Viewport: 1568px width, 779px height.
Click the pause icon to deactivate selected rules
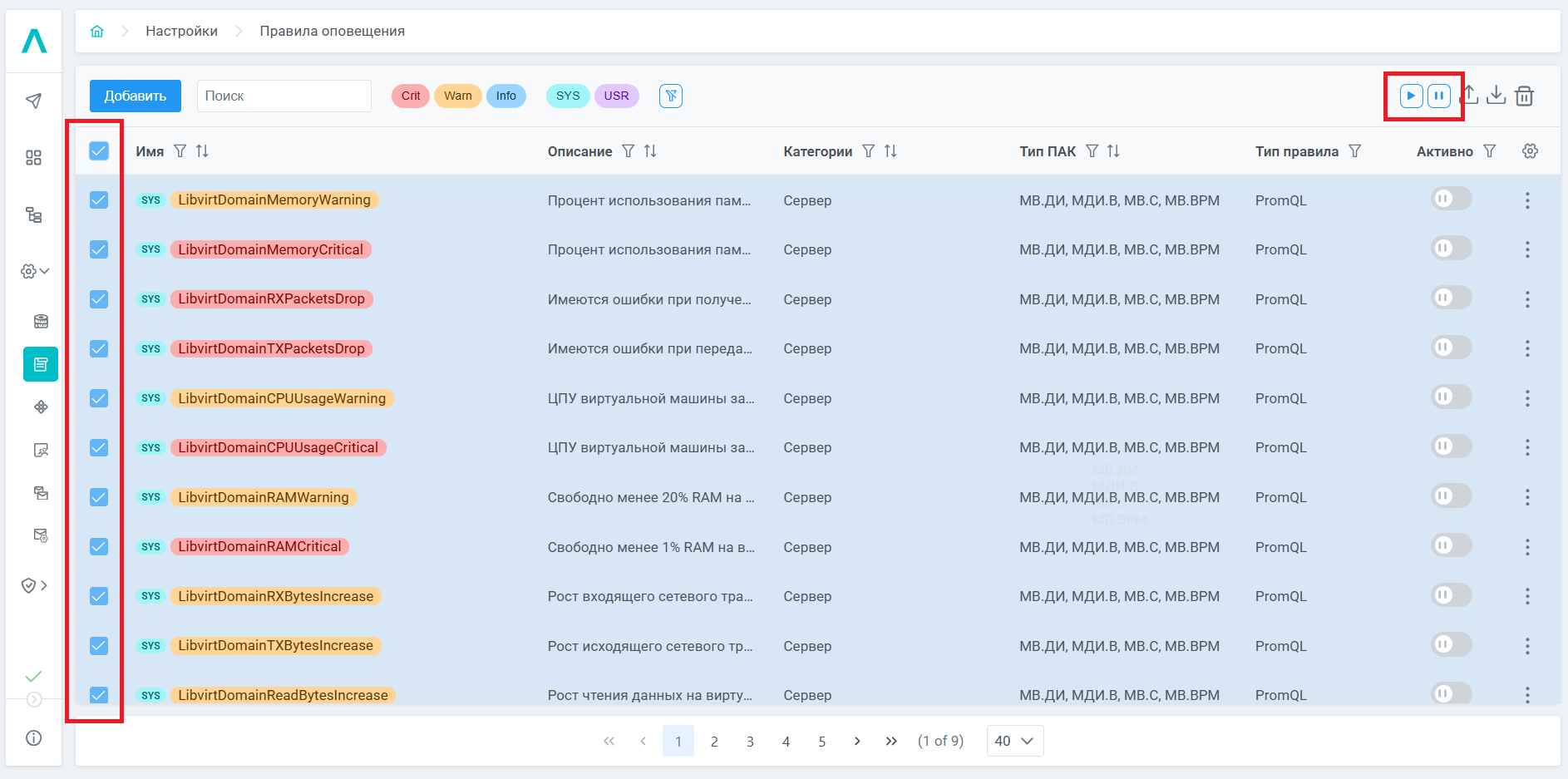point(1439,96)
